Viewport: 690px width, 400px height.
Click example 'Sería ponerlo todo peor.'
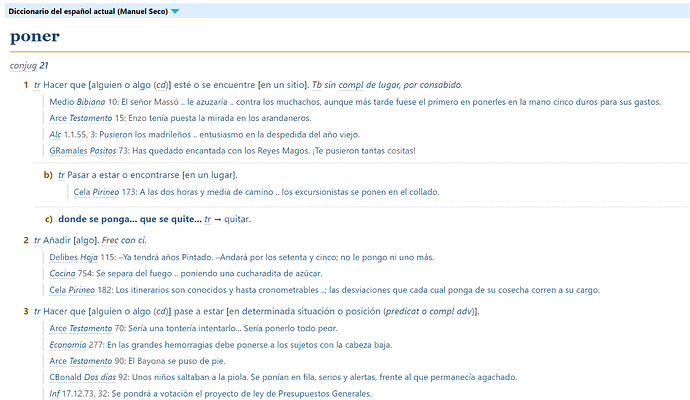tap(291, 329)
